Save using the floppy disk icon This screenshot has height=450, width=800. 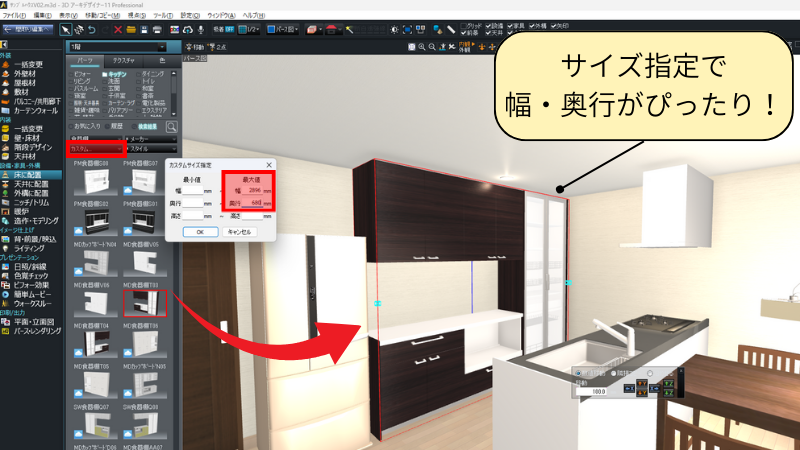tap(144, 30)
